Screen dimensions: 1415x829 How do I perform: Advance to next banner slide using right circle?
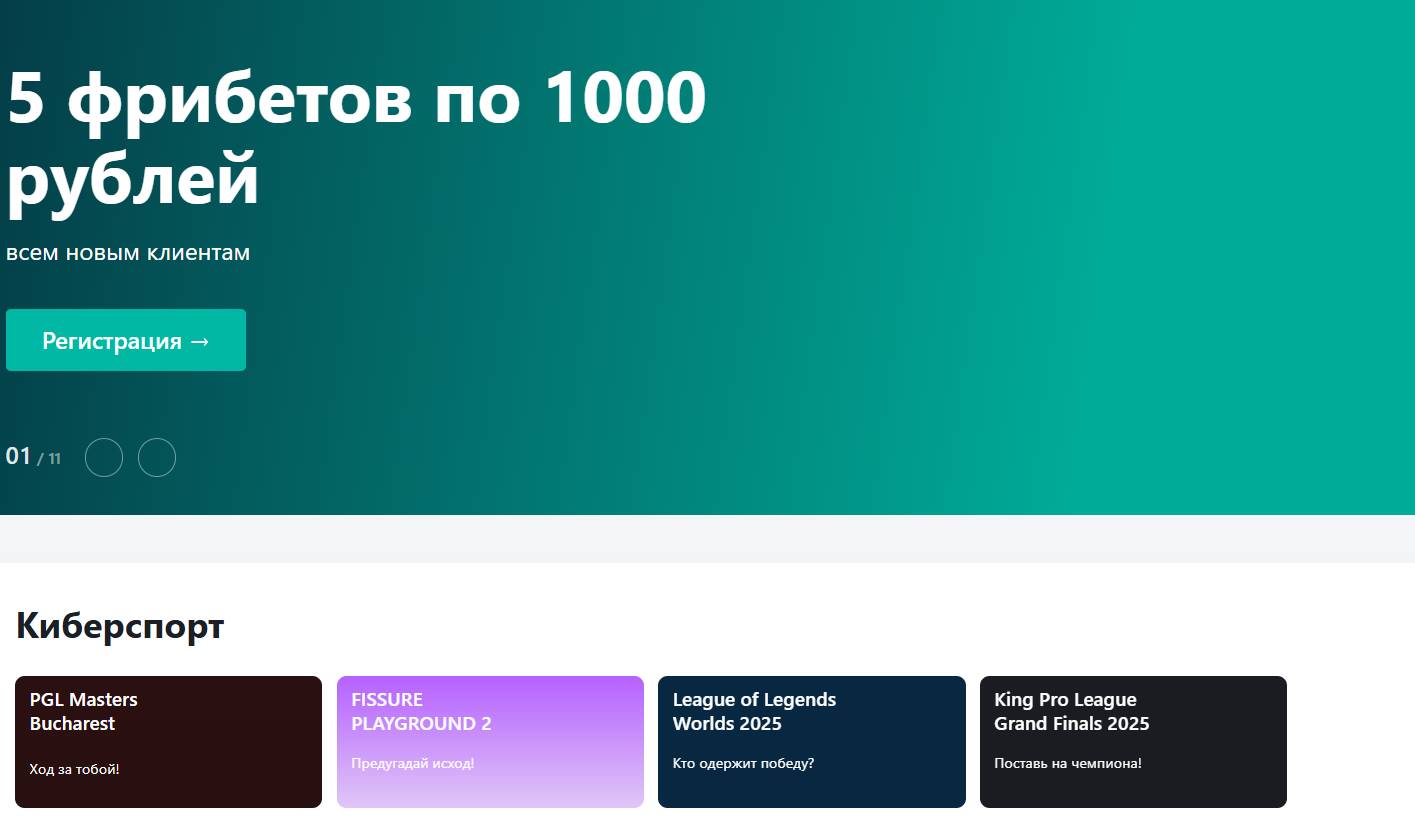click(x=157, y=458)
